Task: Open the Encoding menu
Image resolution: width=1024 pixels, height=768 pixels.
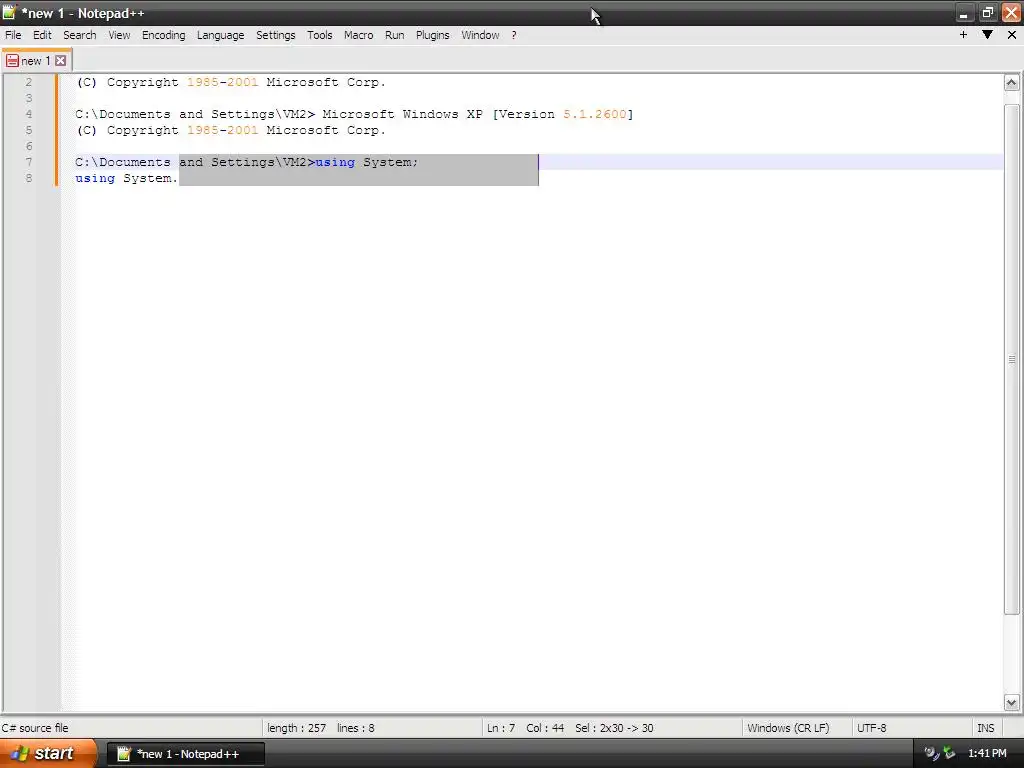Action: 163,35
